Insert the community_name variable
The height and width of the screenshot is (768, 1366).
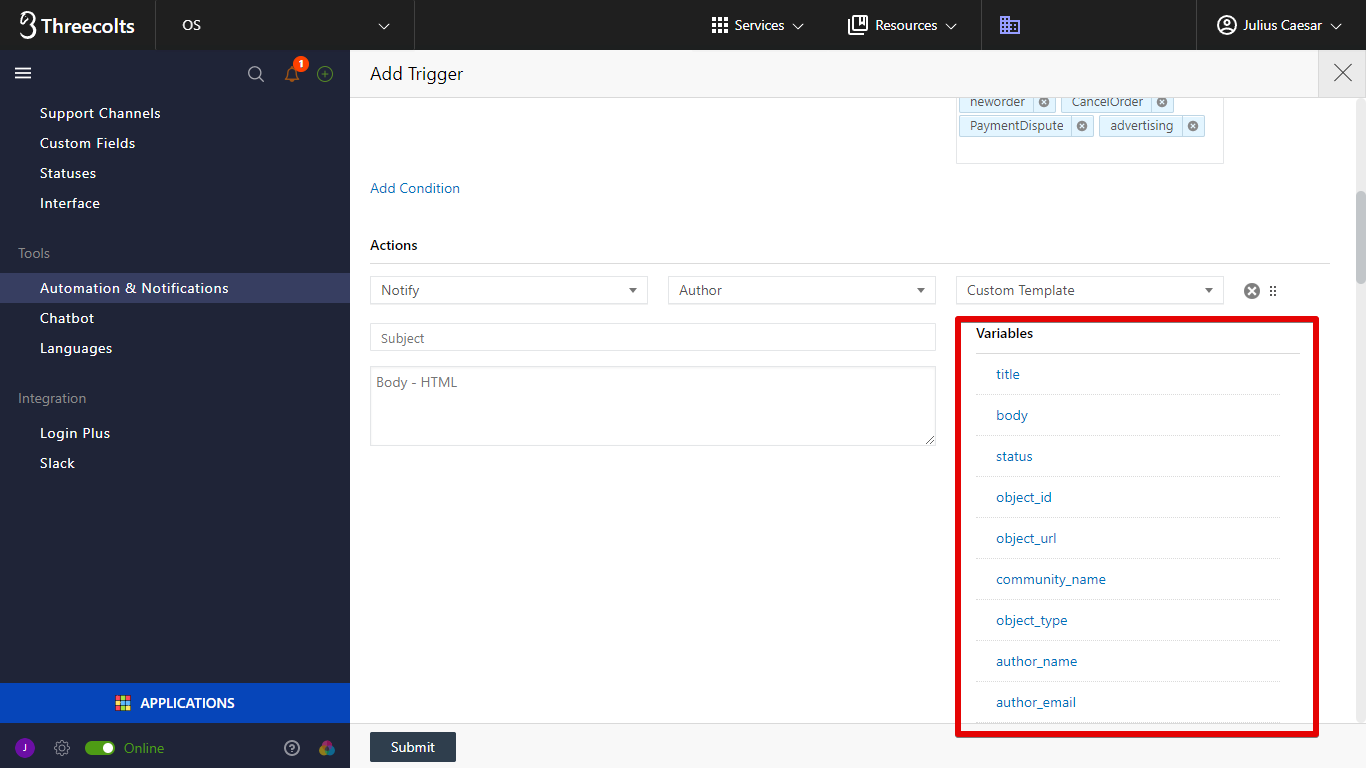(1051, 579)
